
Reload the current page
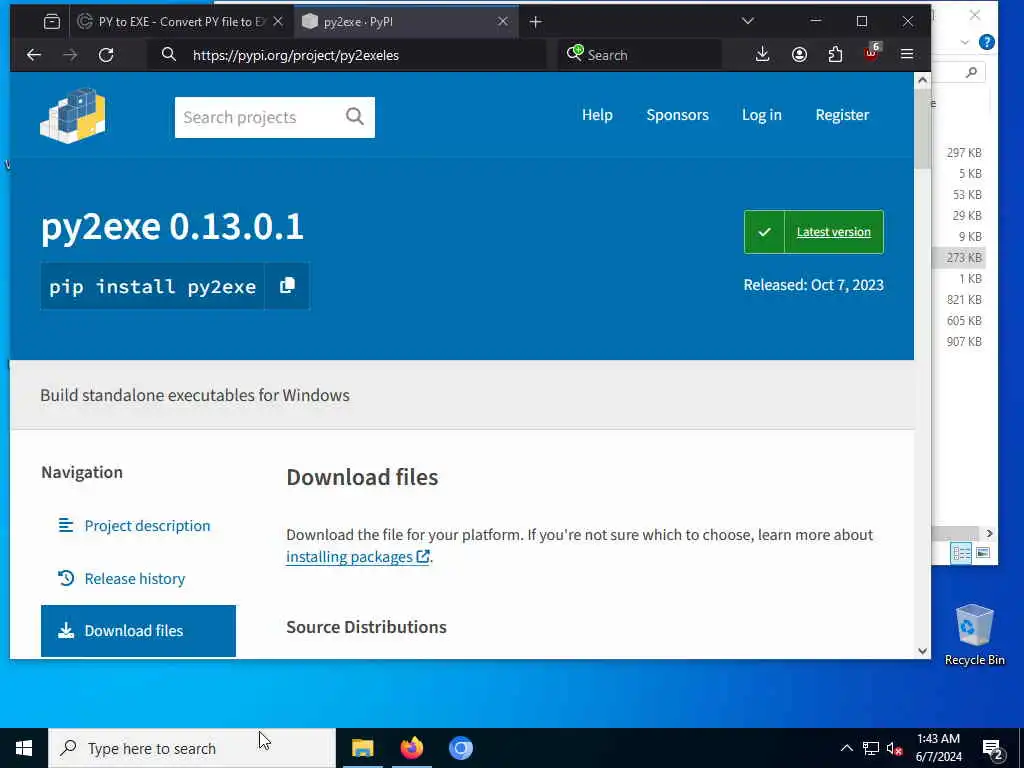click(106, 55)
